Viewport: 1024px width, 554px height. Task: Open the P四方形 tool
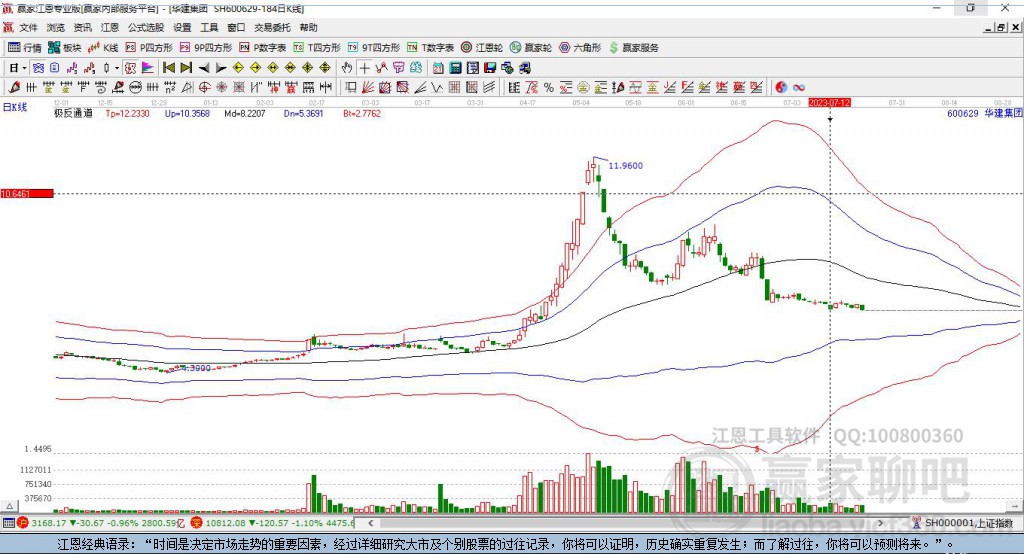click(x=149, y=48)
